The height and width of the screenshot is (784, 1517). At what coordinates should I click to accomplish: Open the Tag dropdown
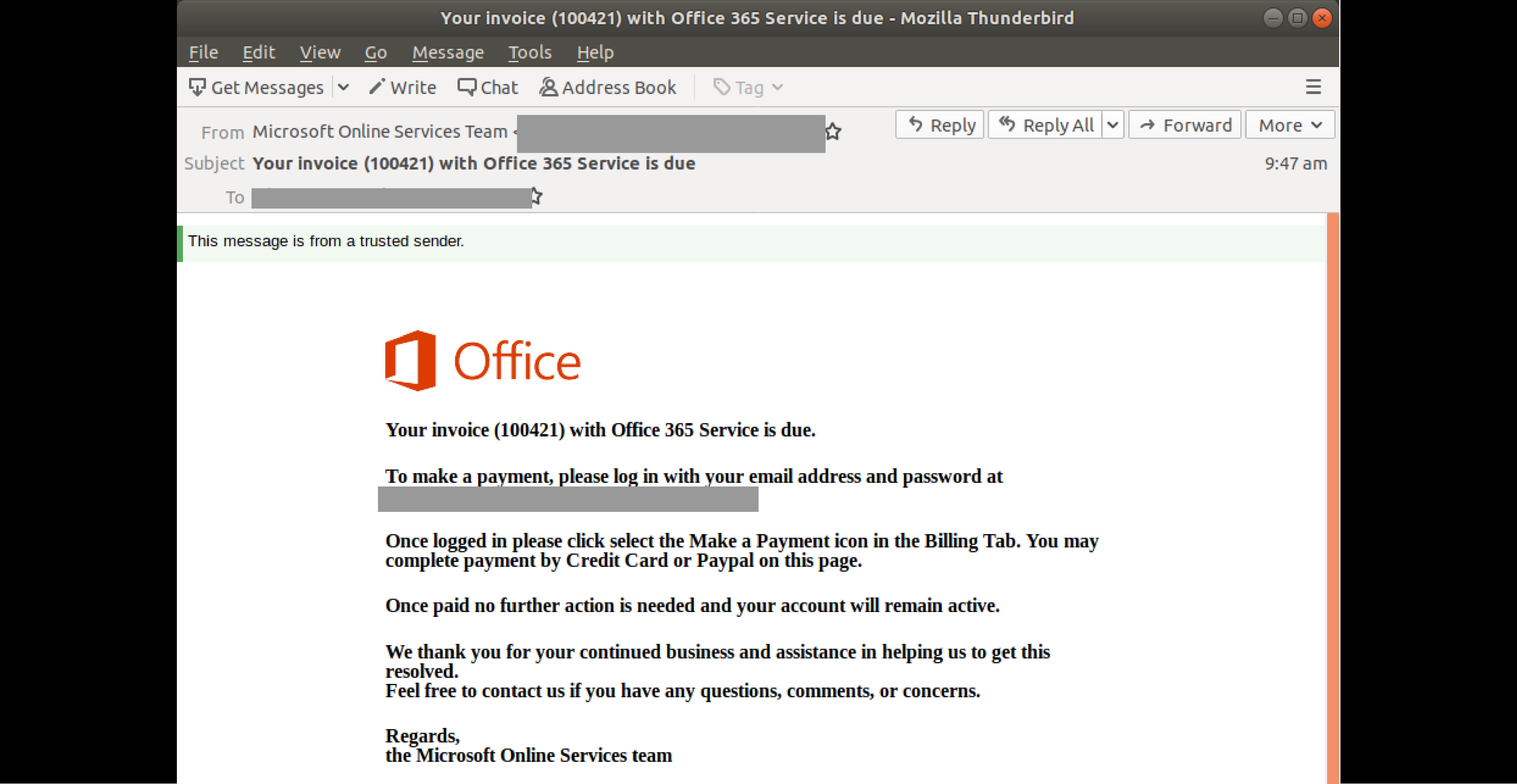(748, 87)
